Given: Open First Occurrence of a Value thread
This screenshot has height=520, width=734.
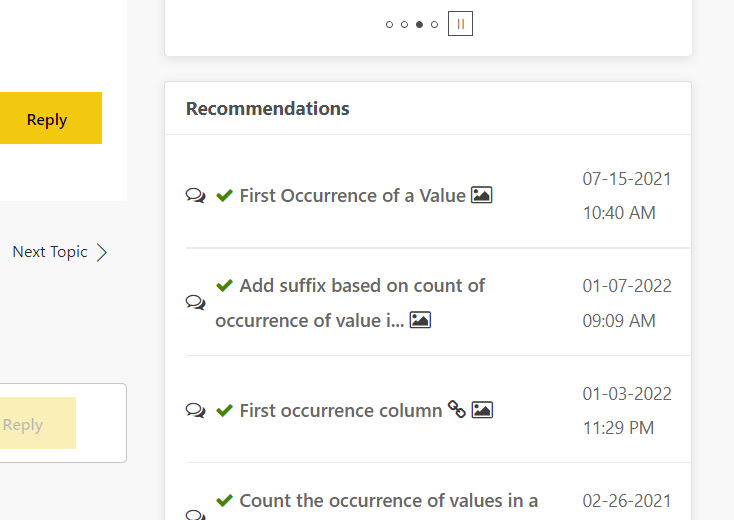Looking at the screenshot, I should pos(352,196).
